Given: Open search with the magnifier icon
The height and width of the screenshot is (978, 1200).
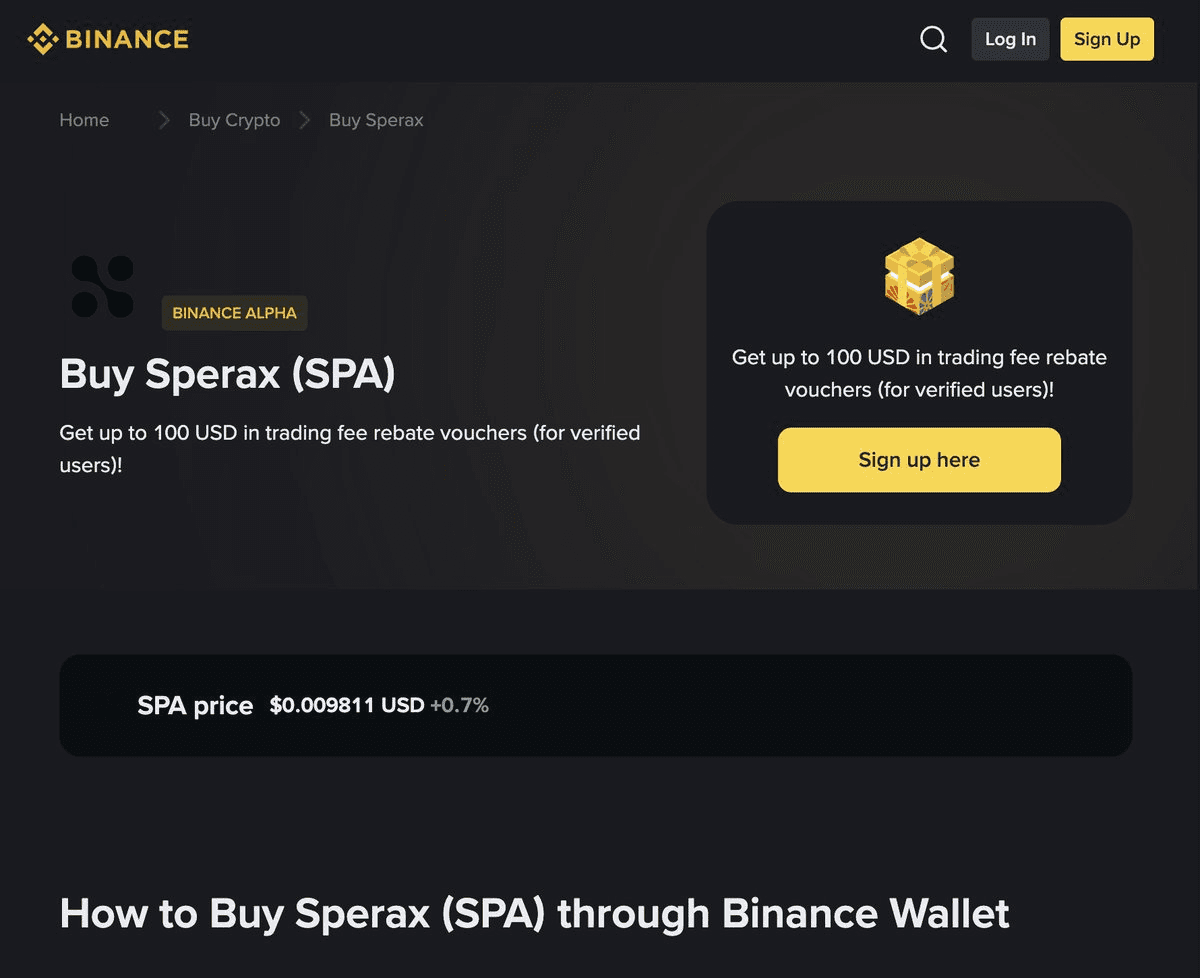Looking at the screenshot, I should coord(933,40).
